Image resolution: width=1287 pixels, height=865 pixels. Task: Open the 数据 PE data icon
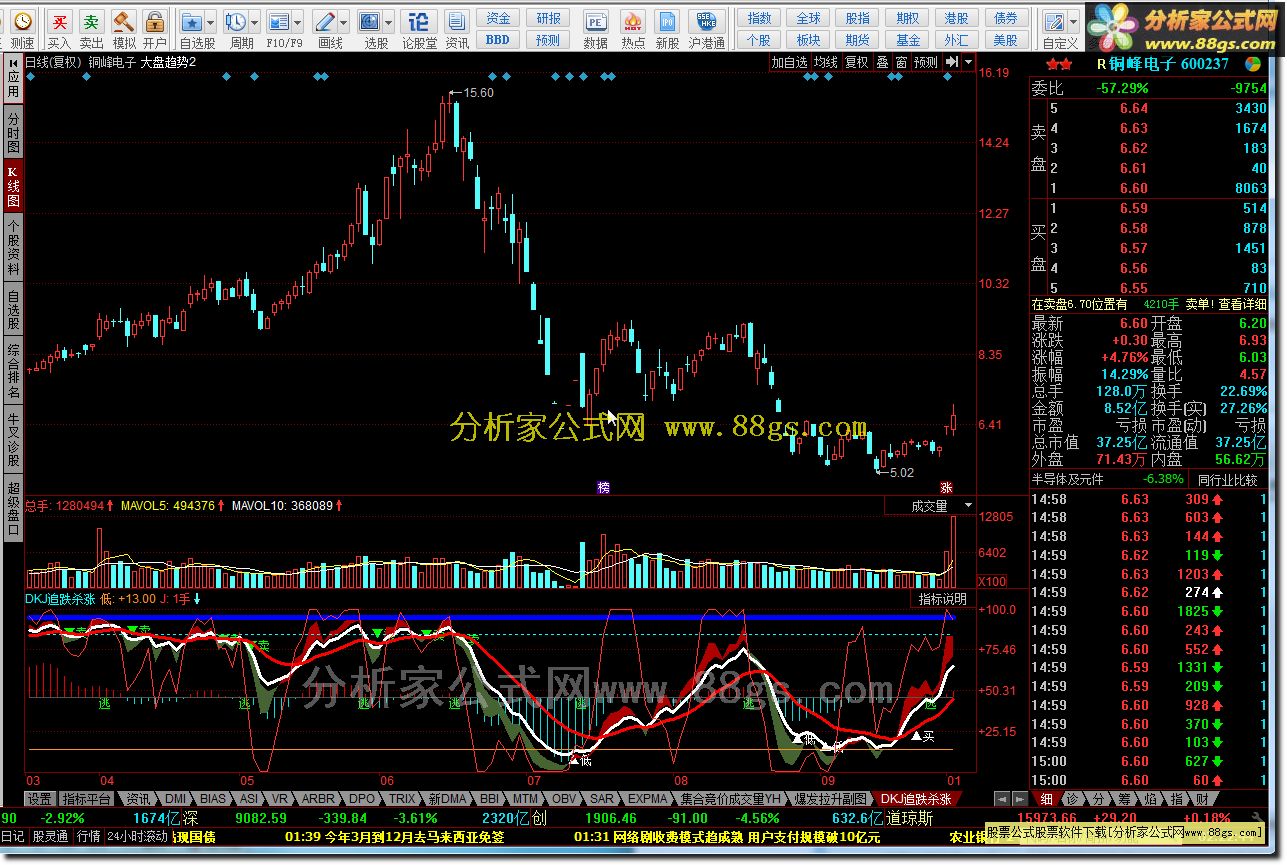point(595,21)
